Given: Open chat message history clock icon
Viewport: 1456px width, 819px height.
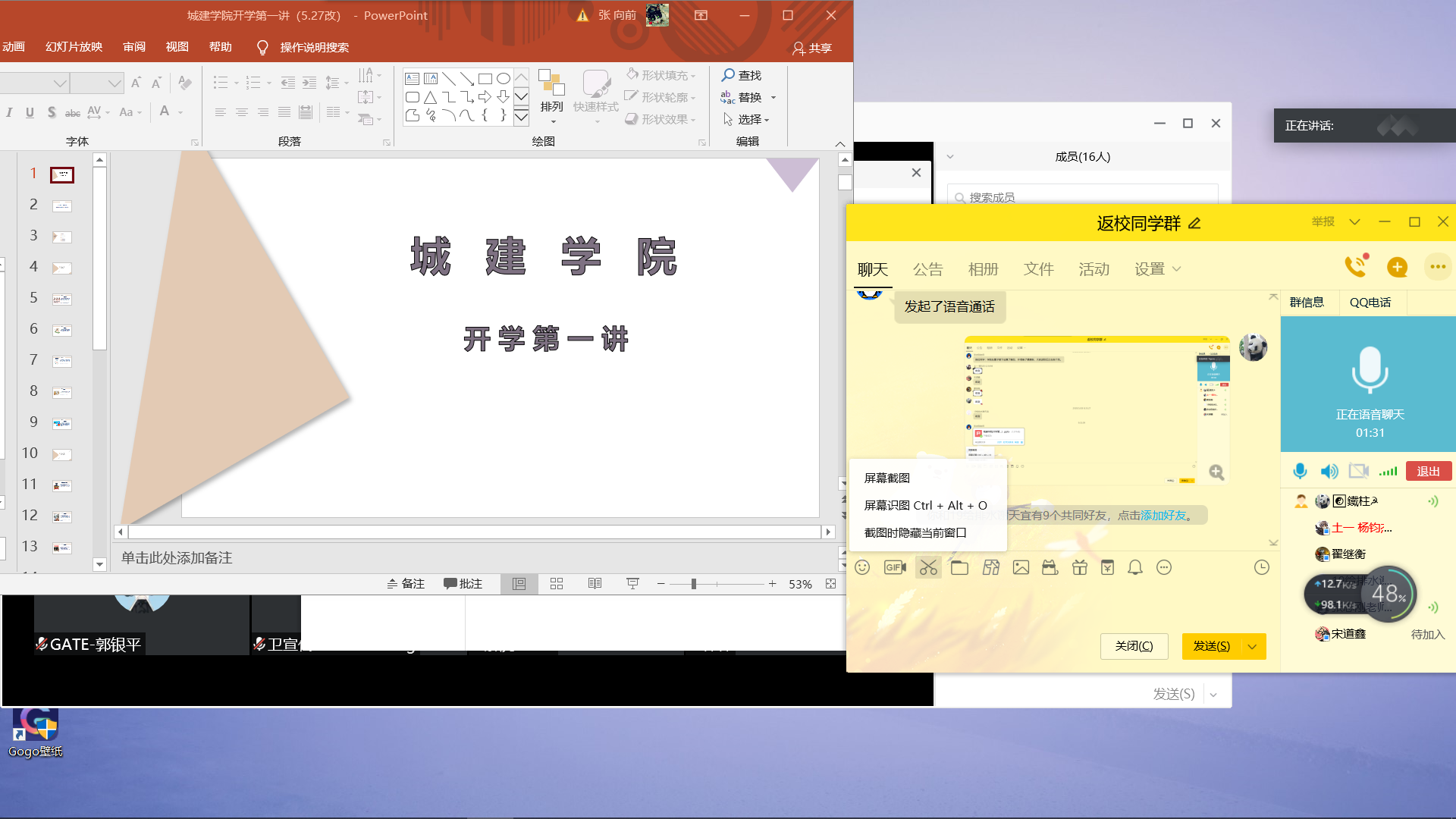Looking at the screenshot, I should coord(1261,567).
